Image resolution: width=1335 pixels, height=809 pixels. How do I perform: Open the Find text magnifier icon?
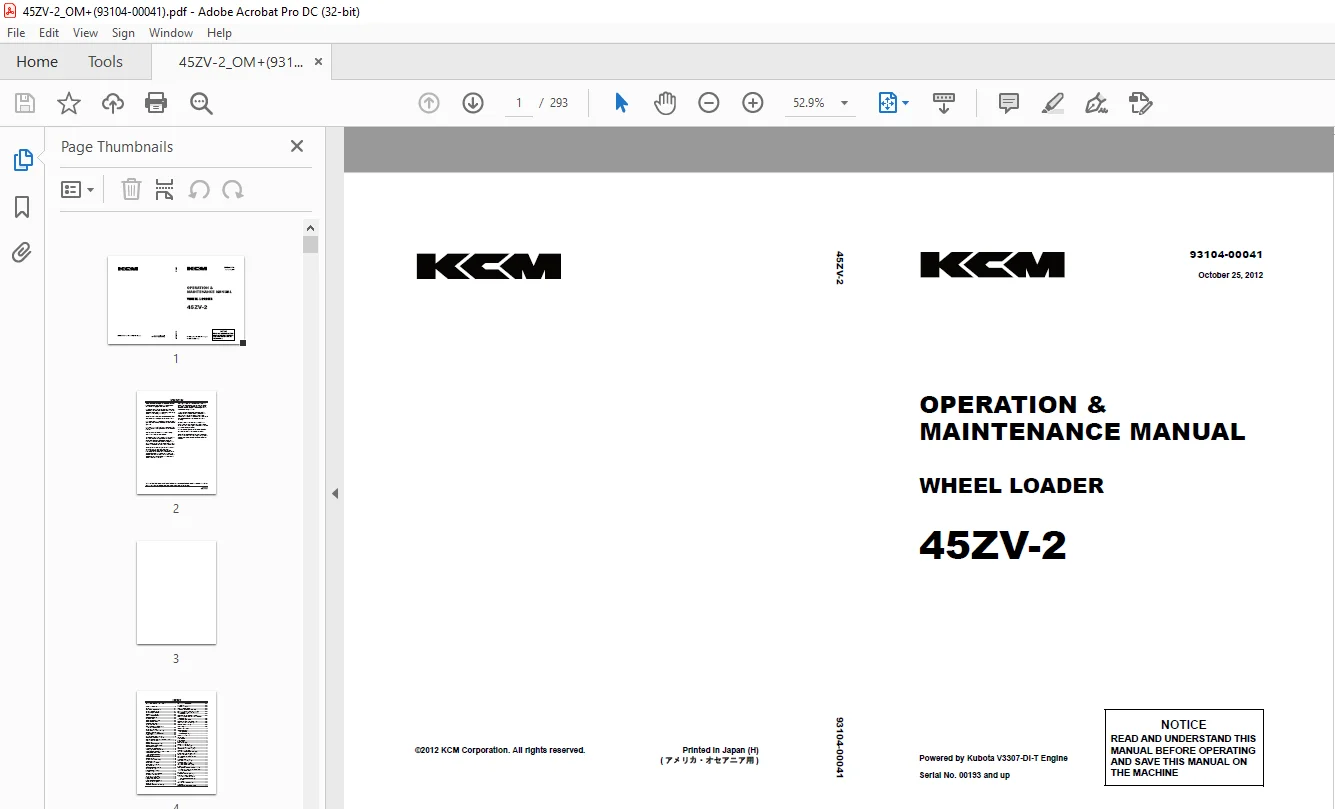click(201, 103)
